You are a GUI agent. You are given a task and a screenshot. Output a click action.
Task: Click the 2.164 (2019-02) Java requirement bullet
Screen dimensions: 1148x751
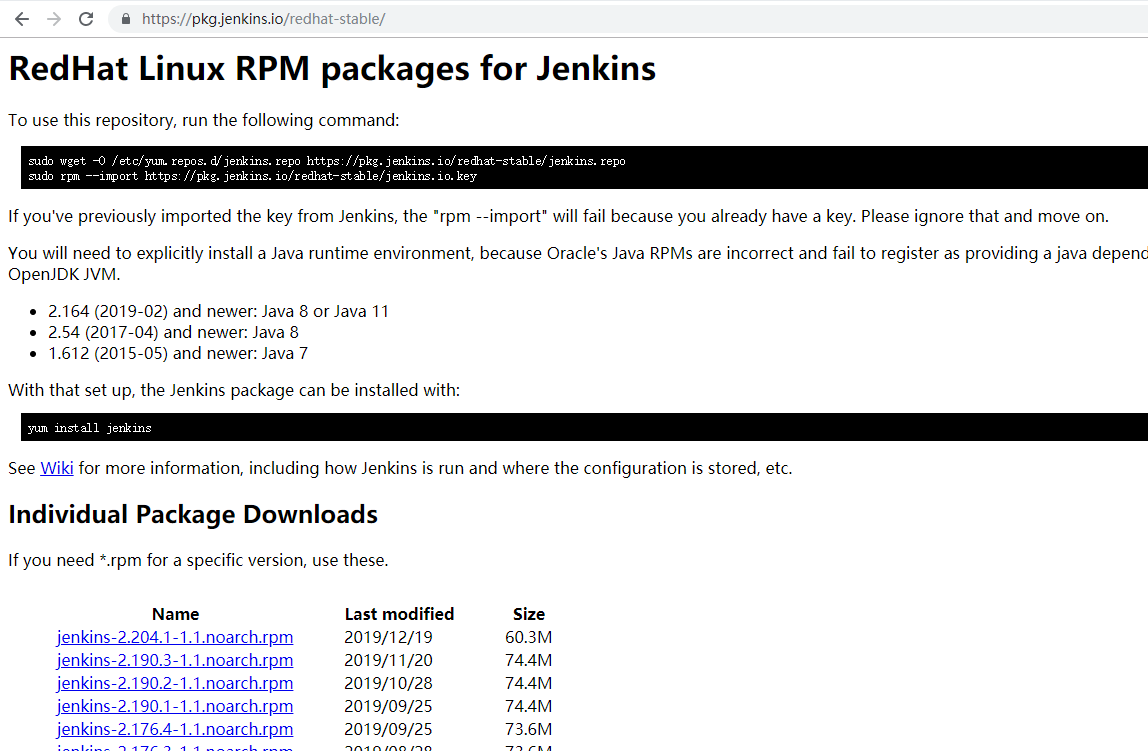218,312
